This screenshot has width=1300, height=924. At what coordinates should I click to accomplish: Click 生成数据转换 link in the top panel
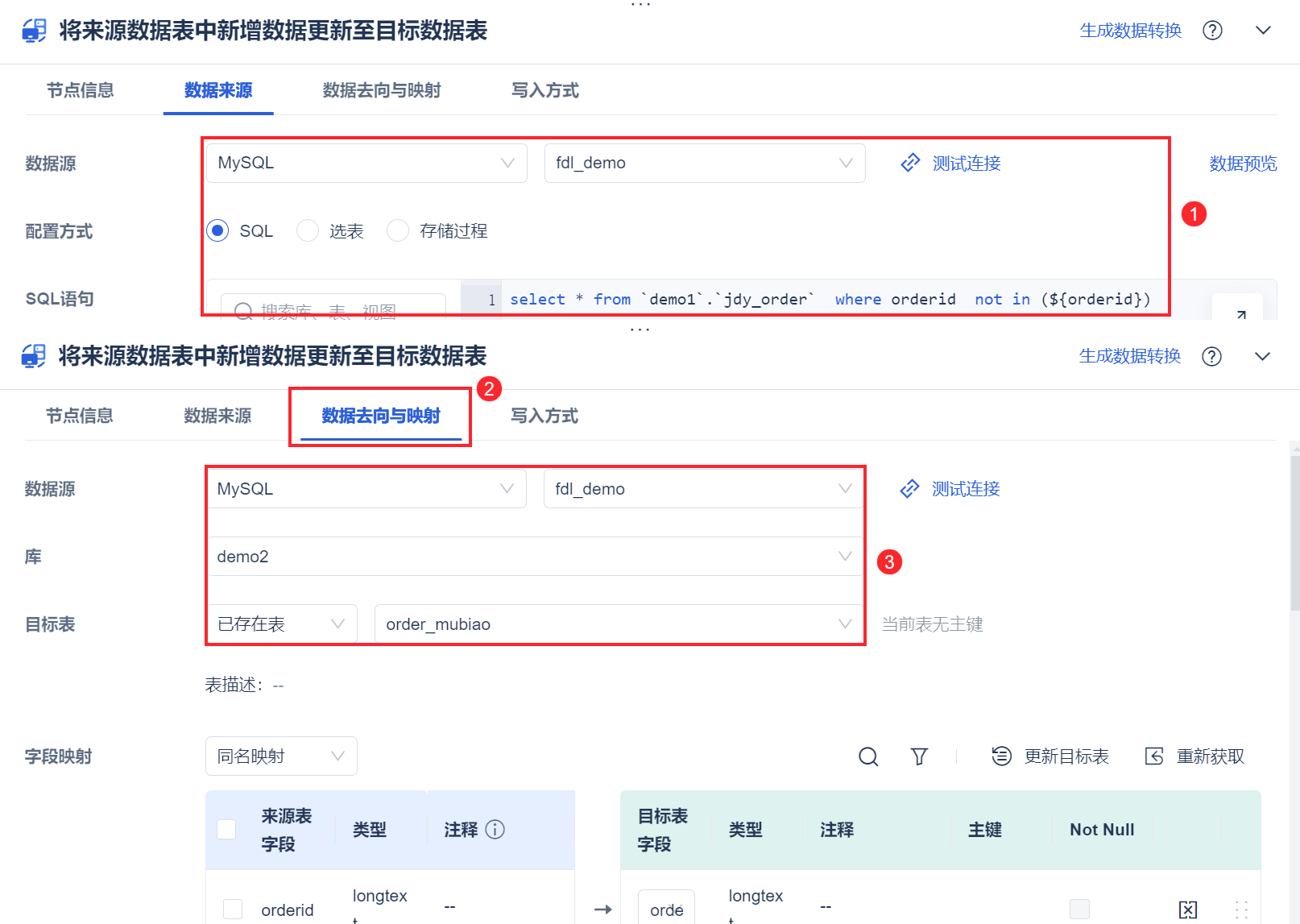click(1131, 31)
